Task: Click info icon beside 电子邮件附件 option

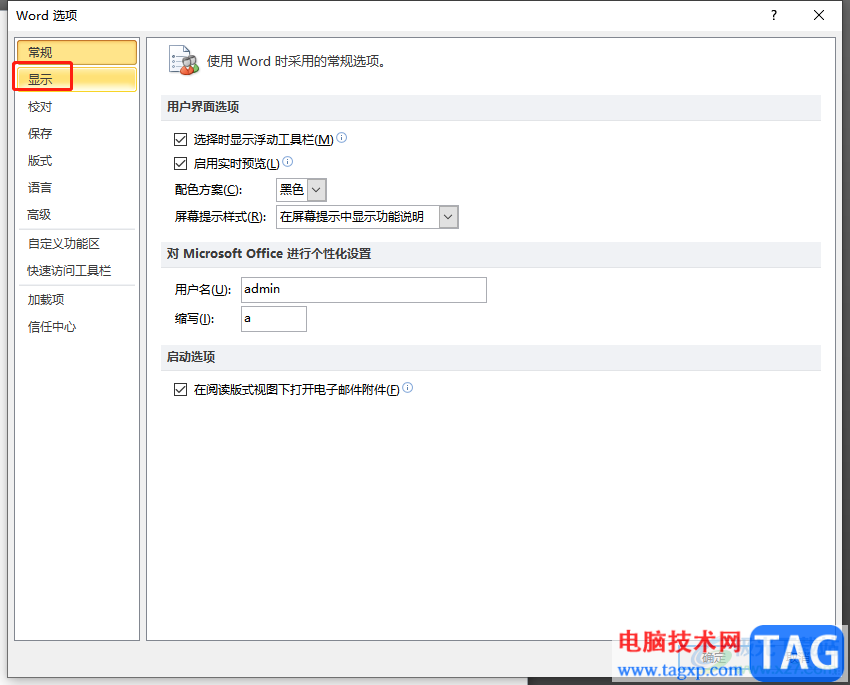Action: click(x=408, y=387)
